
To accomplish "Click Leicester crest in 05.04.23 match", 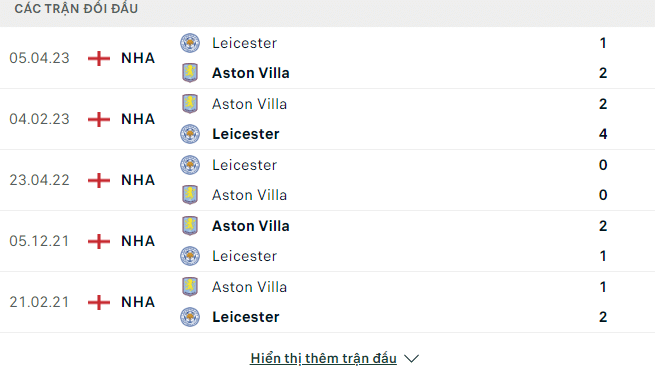I will point(190,43).
